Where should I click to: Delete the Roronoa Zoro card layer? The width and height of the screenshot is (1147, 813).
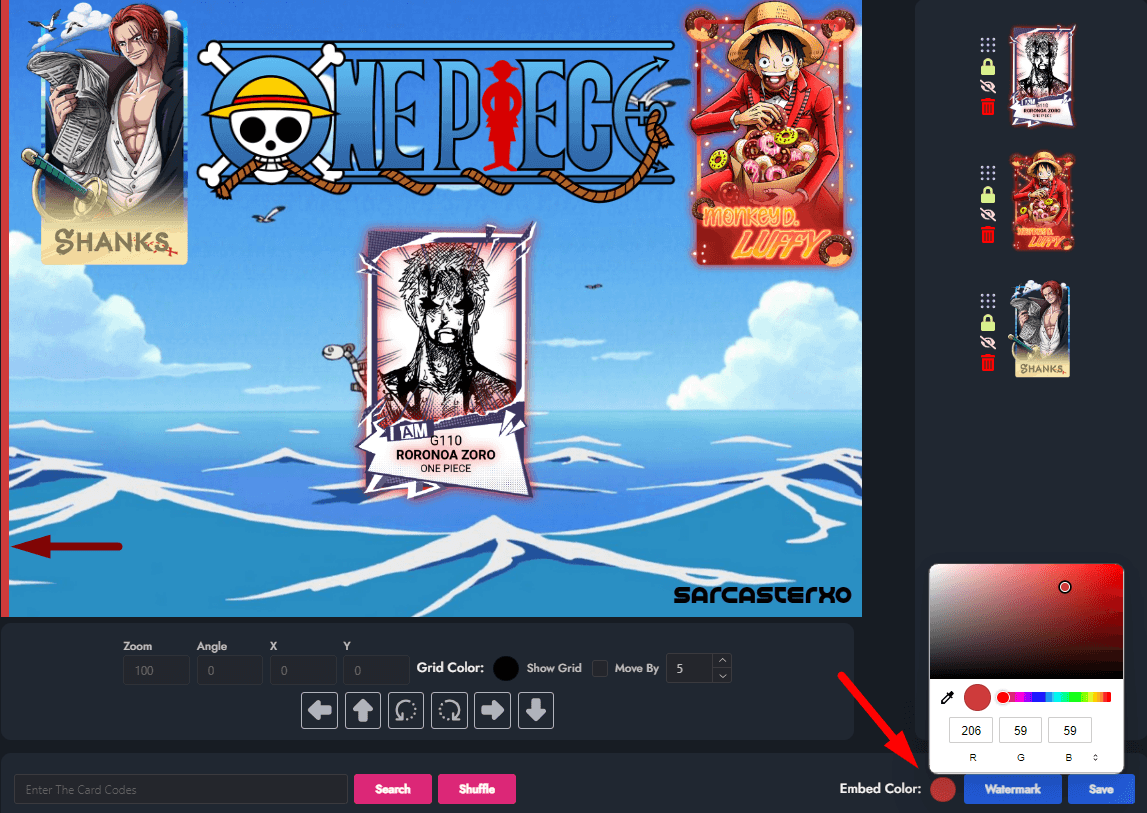[988, 107]
